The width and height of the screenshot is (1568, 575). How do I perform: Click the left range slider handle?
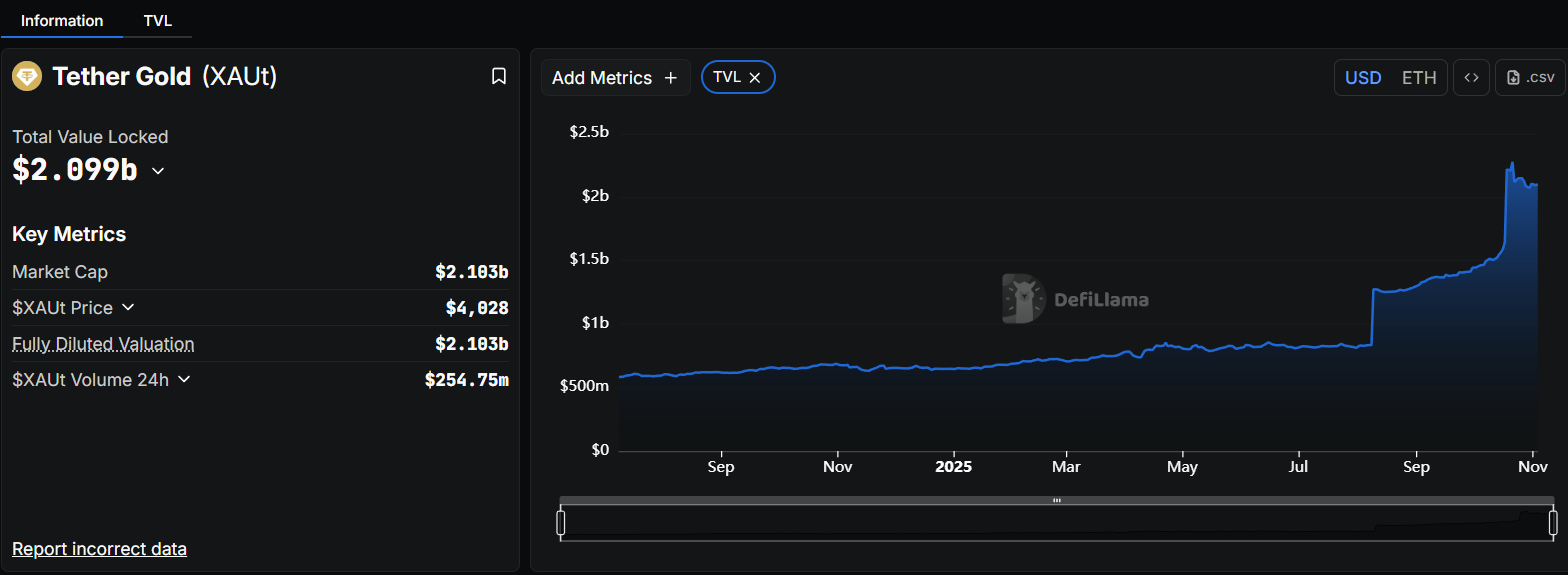pos(561,522)
